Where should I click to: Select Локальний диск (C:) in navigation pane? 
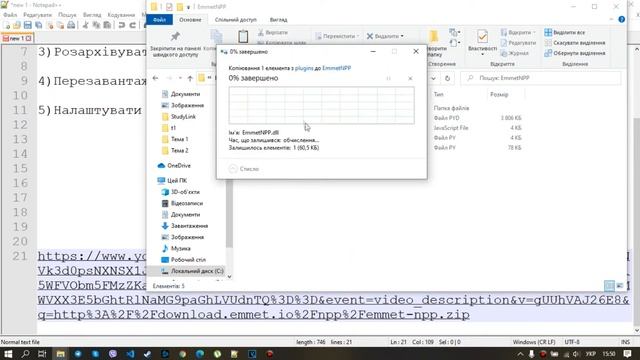coord(192,271)
